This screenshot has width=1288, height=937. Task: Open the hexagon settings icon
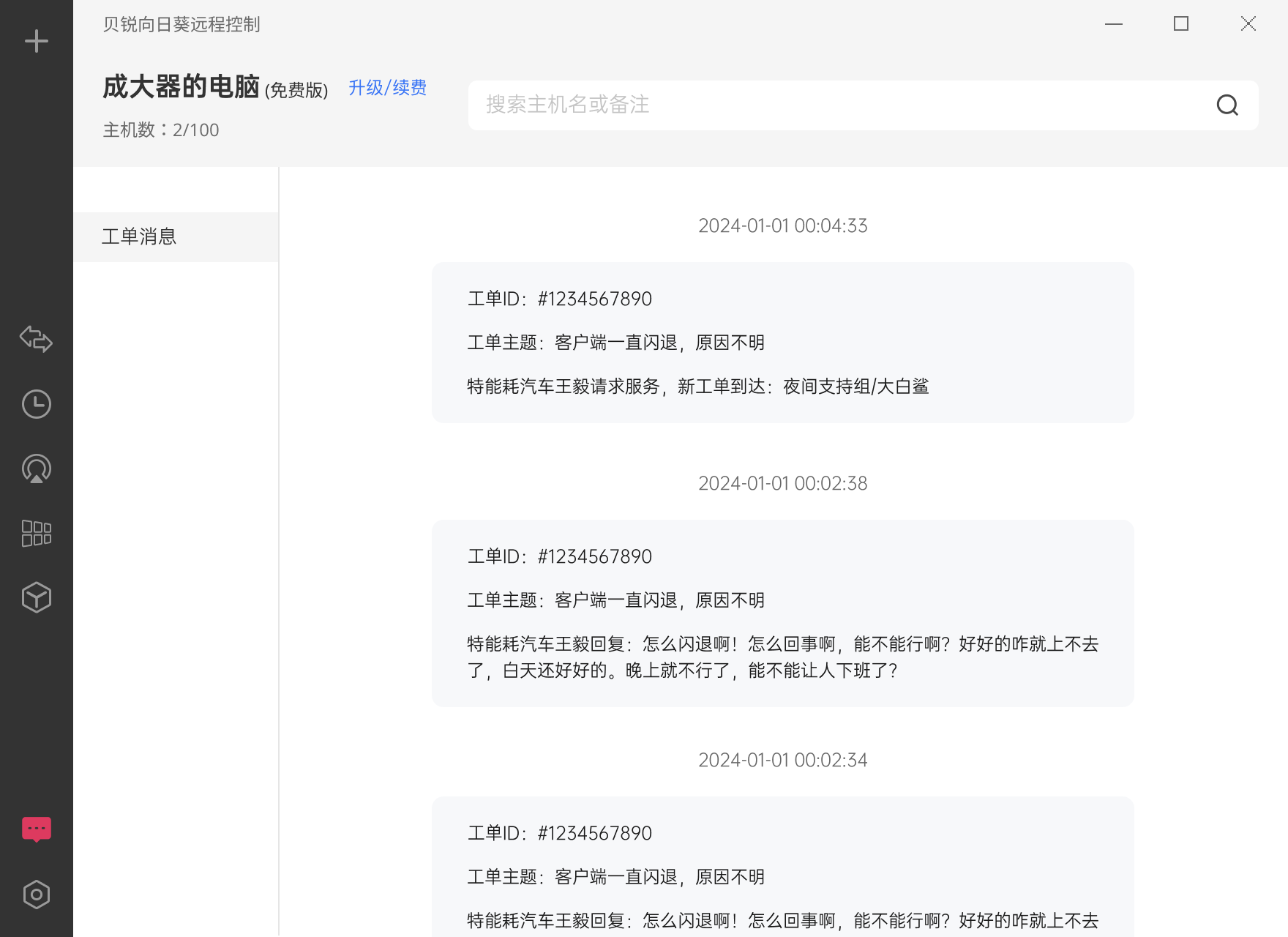pyautogui.click(x=37, y=895)
